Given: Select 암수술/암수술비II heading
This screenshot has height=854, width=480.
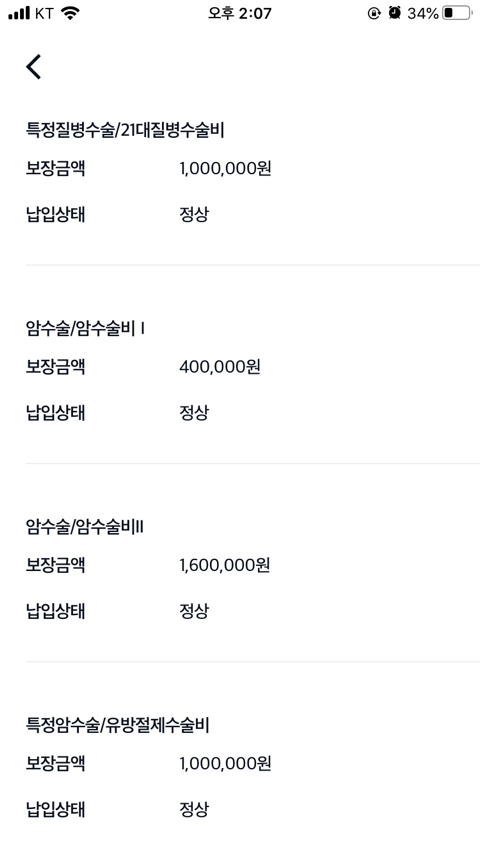Looking at the screenshot, I should coord(85,527).
